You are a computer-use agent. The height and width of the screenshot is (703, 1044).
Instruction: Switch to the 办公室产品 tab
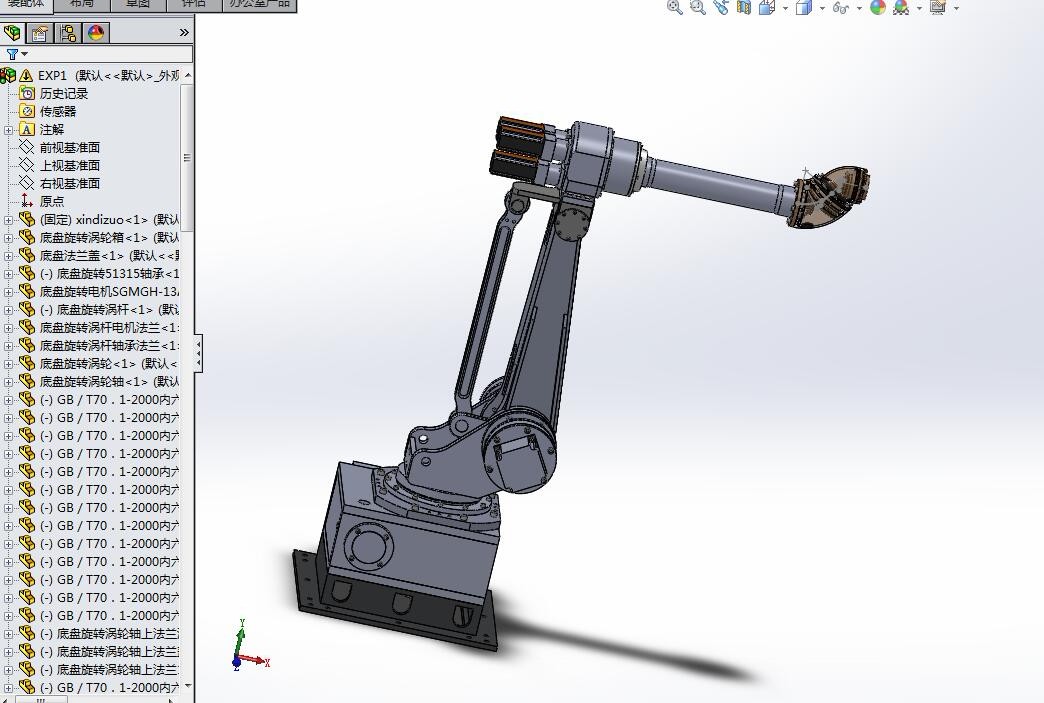(x=259, y=4)
